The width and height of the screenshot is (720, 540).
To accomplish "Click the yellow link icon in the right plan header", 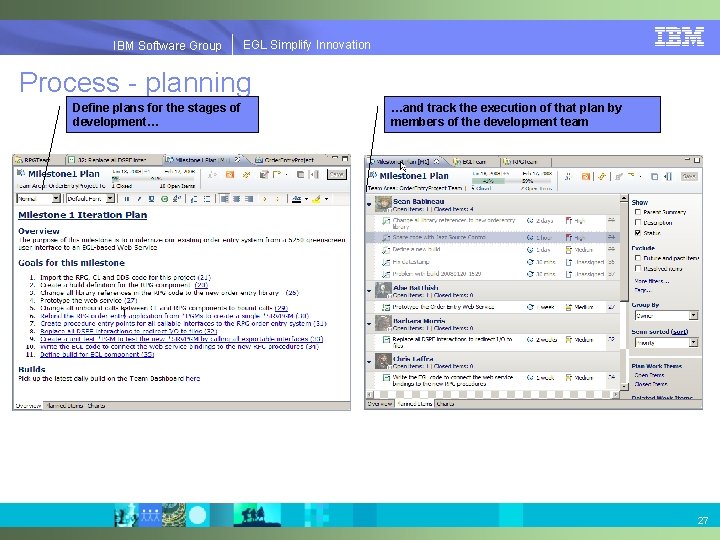I will 602,176.
